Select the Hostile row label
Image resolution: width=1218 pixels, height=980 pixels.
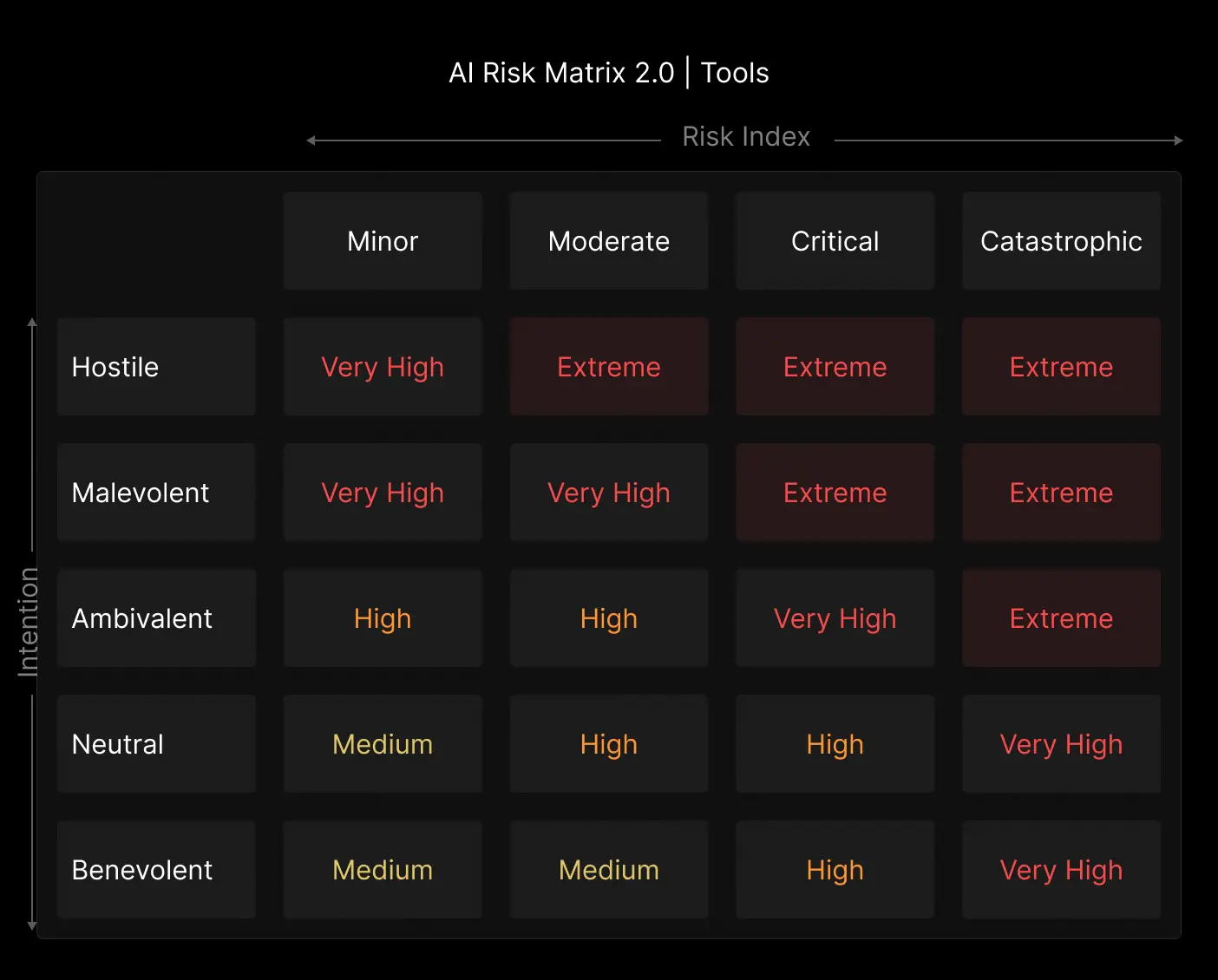[x=156, y=367]
